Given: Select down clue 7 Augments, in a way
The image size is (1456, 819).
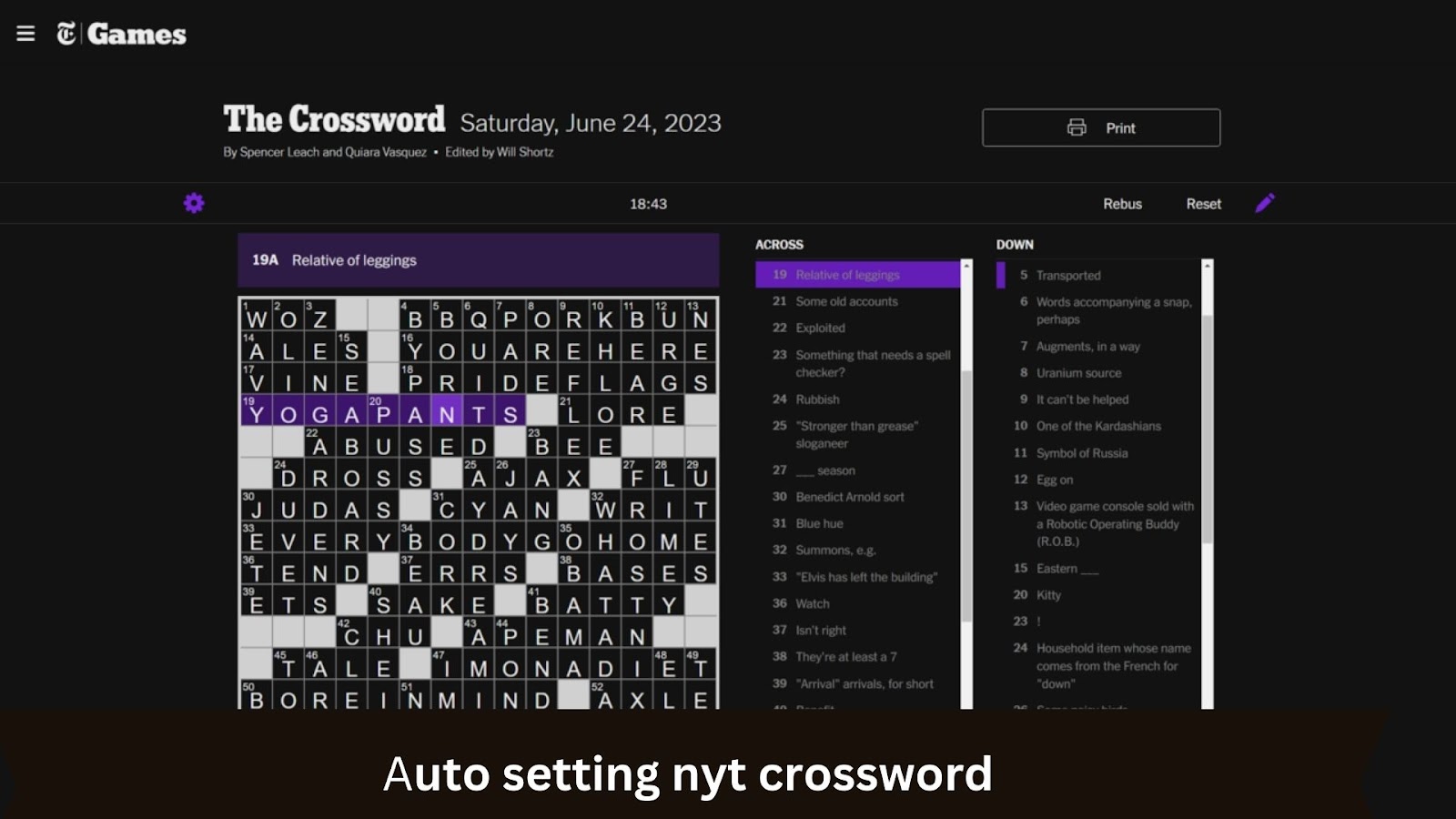Looking at the screenshot, I should click(1098, 346).
